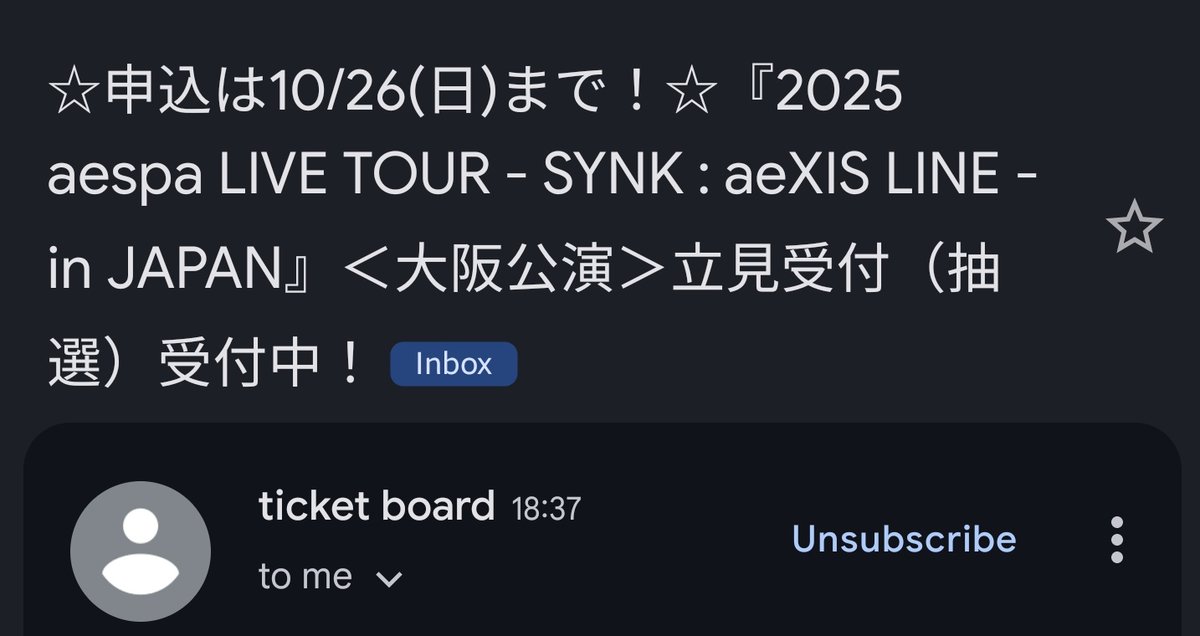Click the Unsubscribe link
The image size is (1200, 636).
[x=904, y=539]
